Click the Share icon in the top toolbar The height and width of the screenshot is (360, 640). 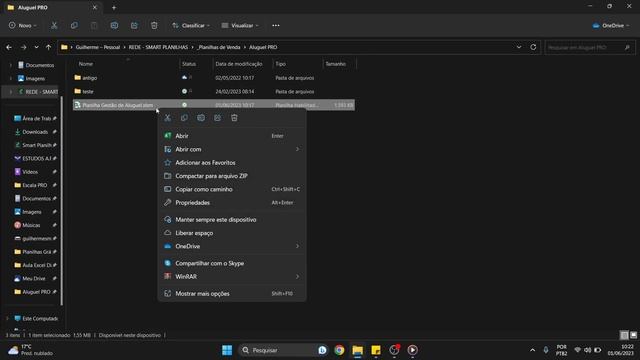[134, 25]
